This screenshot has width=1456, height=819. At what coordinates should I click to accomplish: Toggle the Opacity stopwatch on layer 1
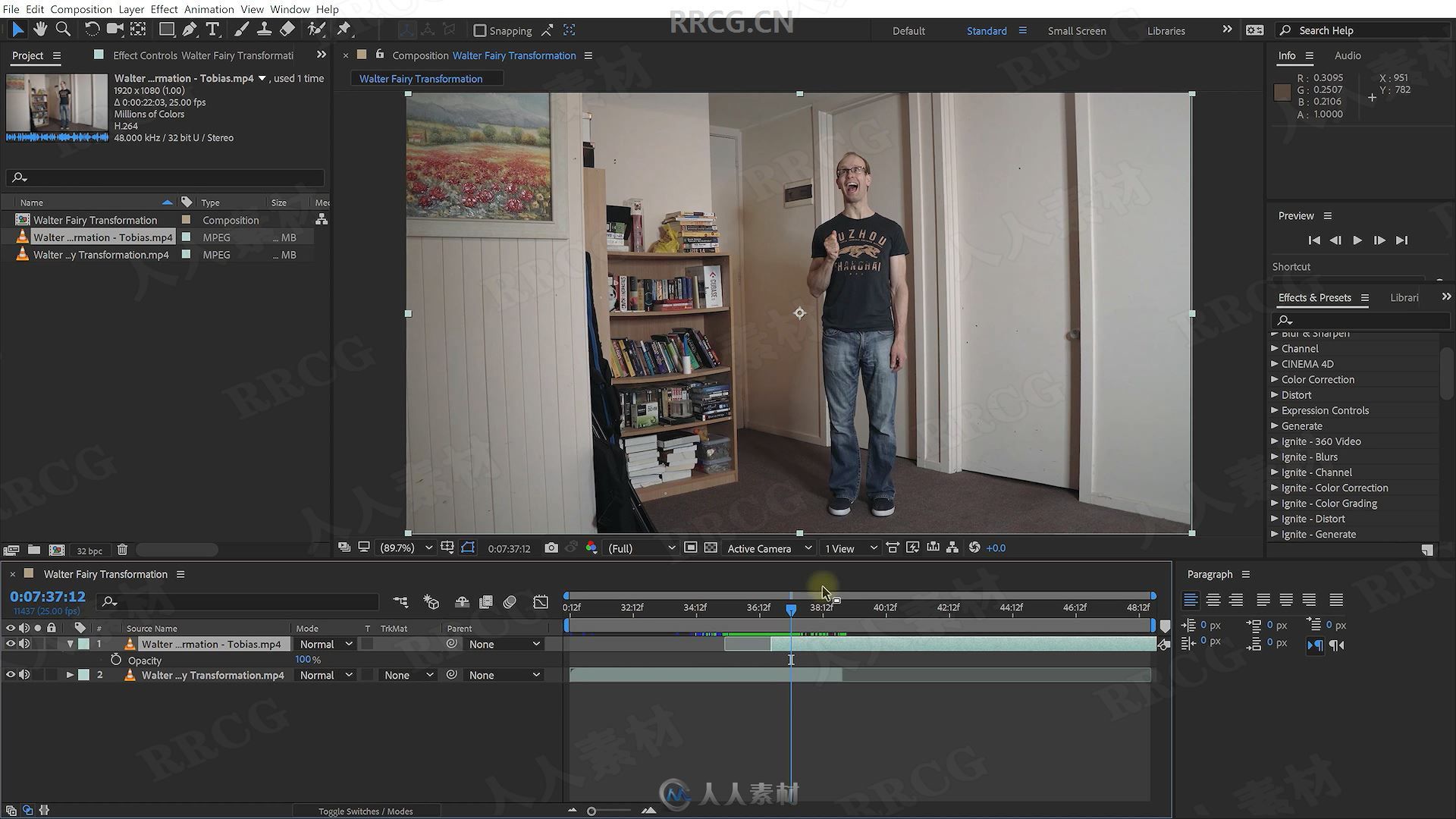coord(116,660)
